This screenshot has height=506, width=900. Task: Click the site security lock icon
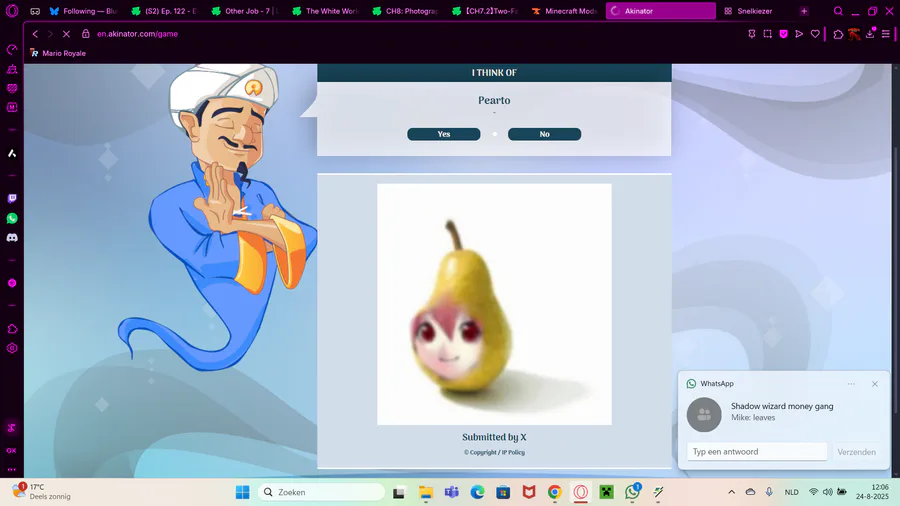[86, 34]
